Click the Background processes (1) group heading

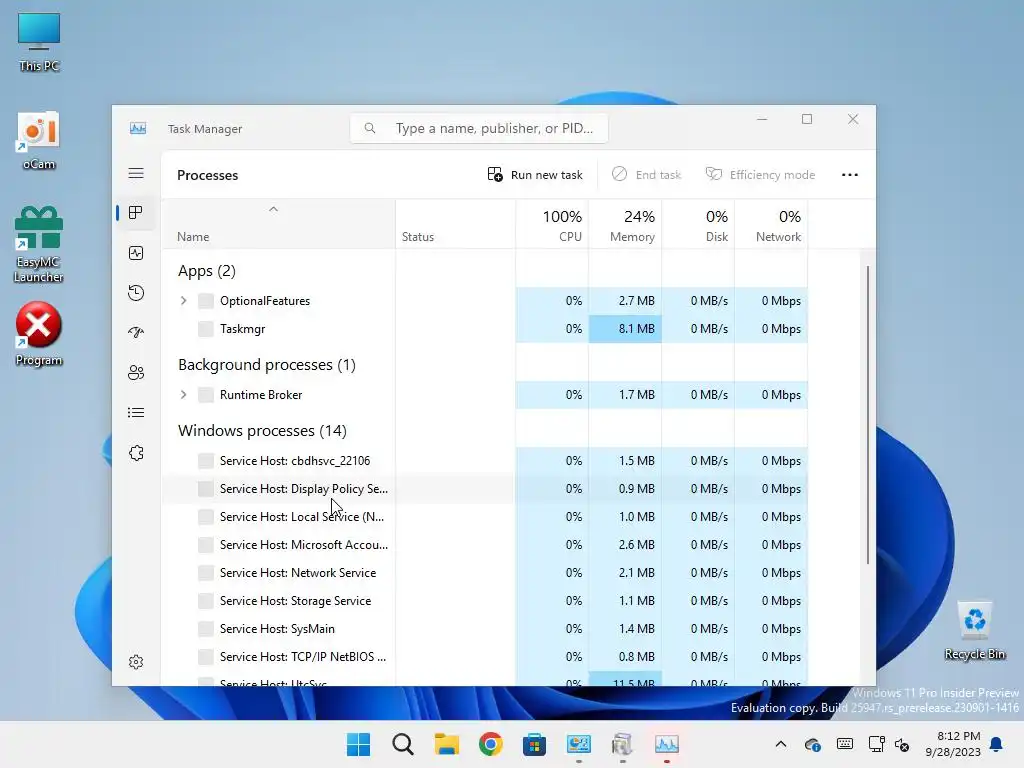click(267, 365)
